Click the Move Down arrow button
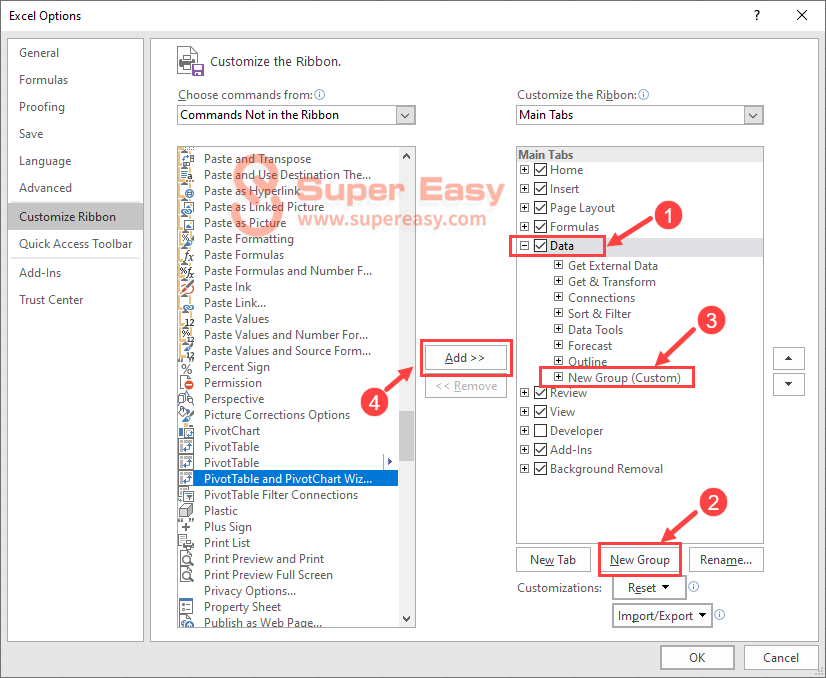 (x=789, y=384)
